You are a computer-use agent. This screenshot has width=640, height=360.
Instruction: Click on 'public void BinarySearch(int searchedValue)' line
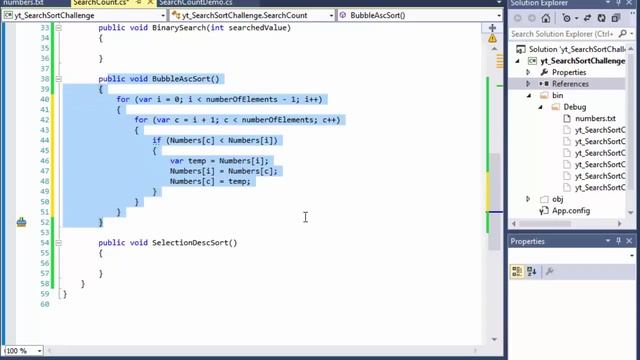[195, 28]
